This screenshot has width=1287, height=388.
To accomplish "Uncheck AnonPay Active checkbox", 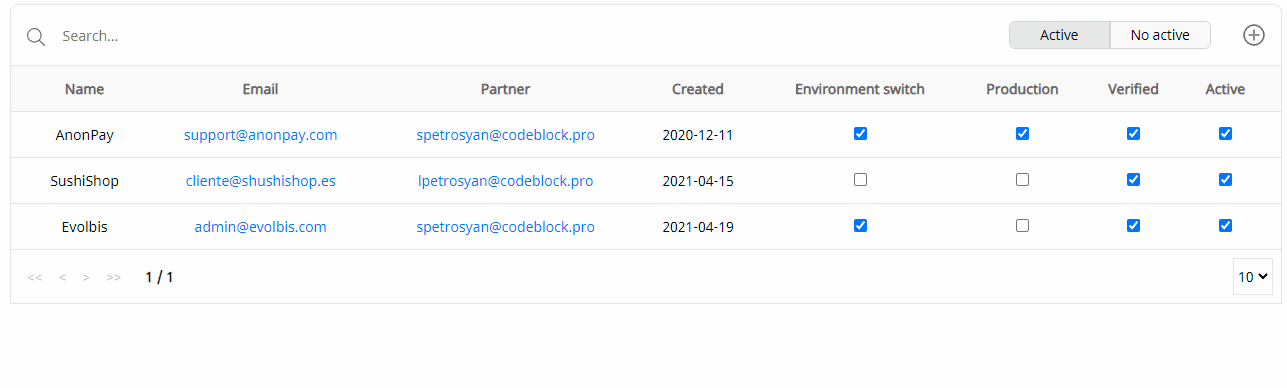I will click(x=1225, y=134).
